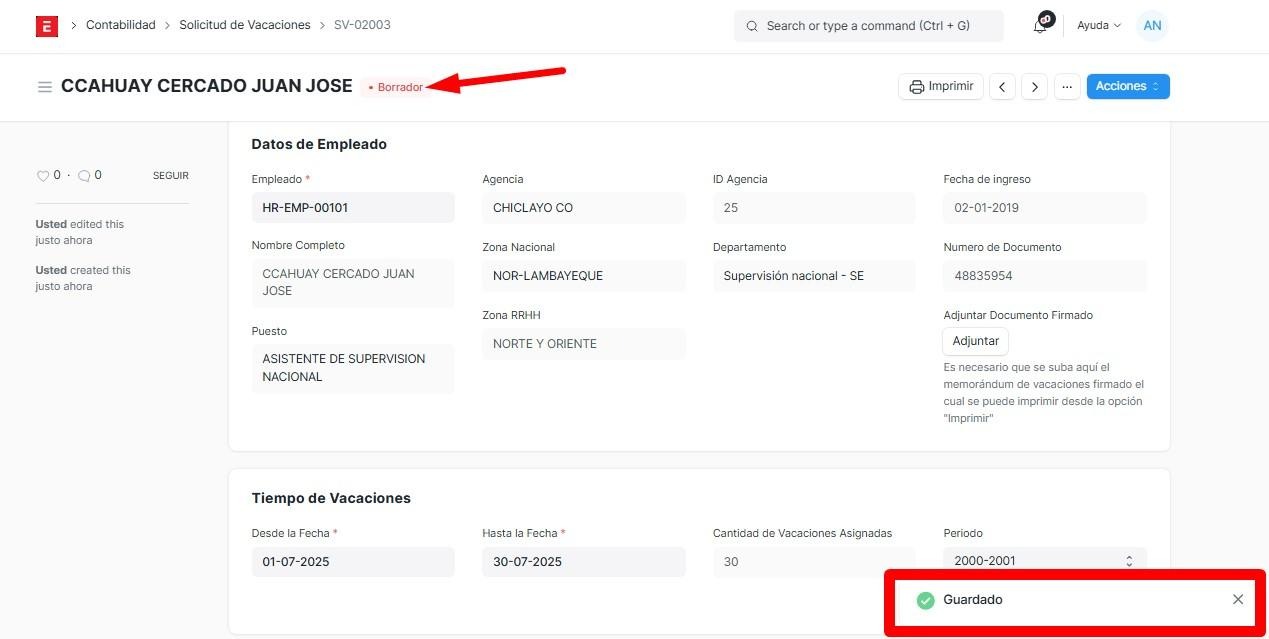Open comments via speech bubble icon
Image resolution: width=1269 pixels, height=639 pixels.
(x=84, y=176)
